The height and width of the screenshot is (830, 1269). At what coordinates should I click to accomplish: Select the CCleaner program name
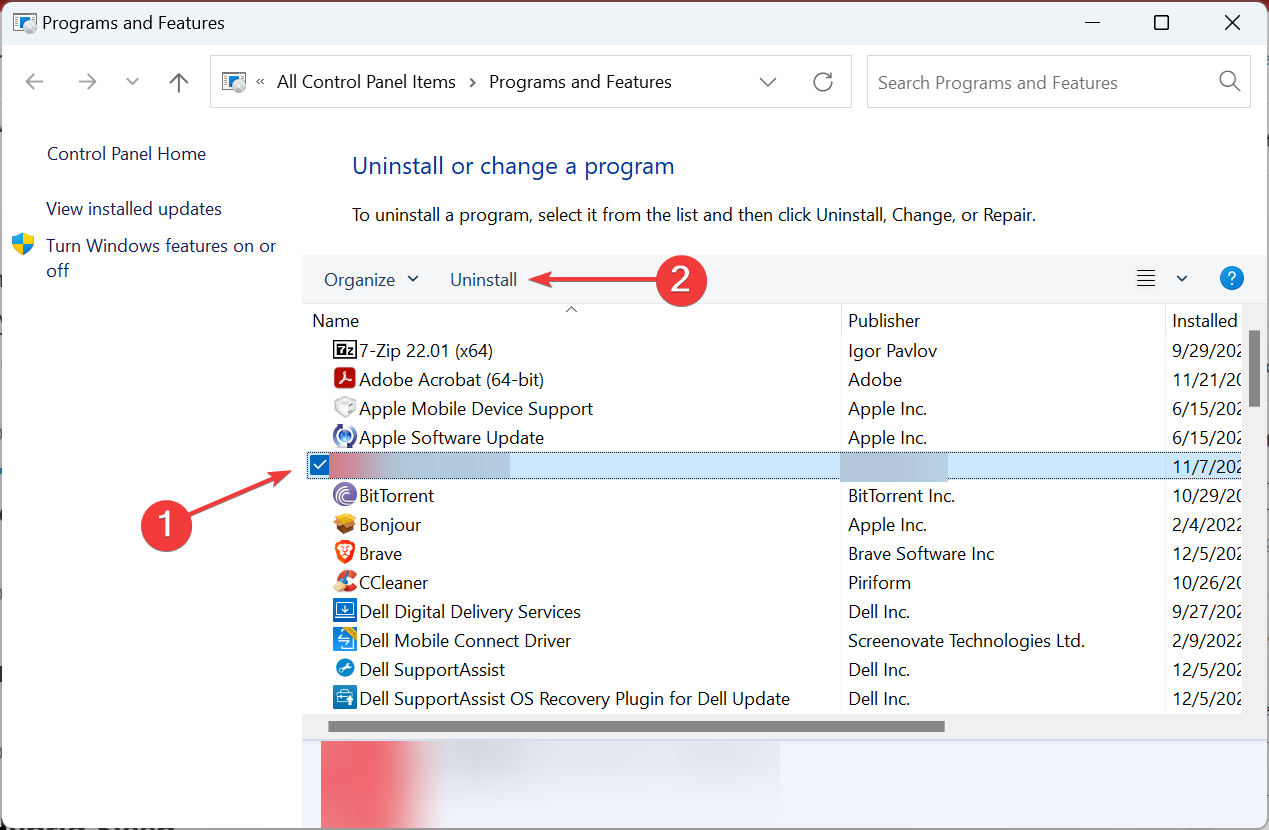tap(393, 582)
